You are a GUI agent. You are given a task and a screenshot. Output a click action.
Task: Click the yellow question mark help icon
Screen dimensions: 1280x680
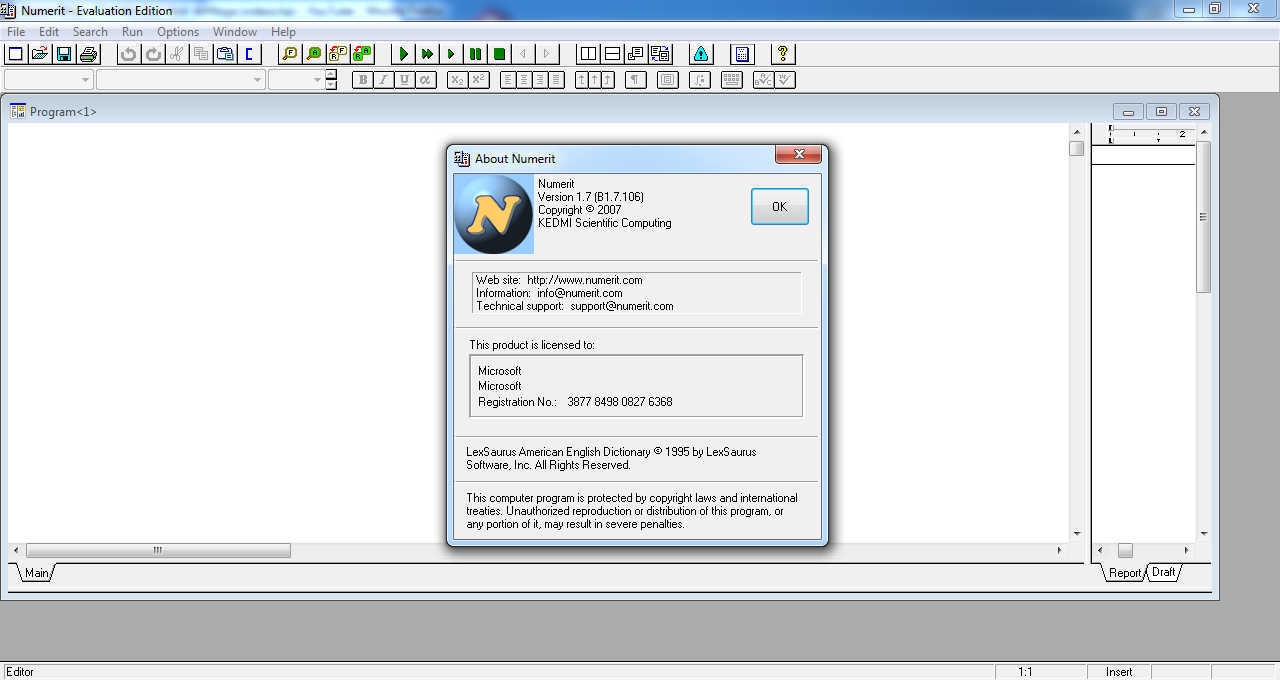point(782,54)
